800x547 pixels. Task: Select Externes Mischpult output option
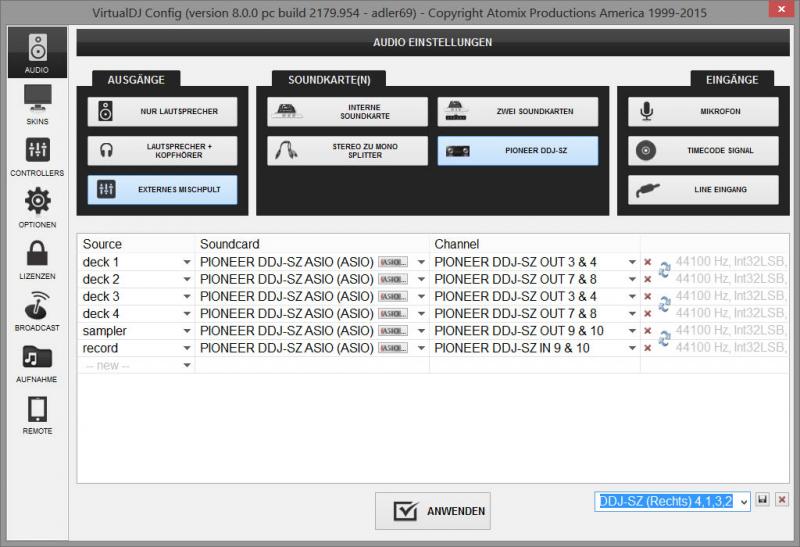coord(162,189)
